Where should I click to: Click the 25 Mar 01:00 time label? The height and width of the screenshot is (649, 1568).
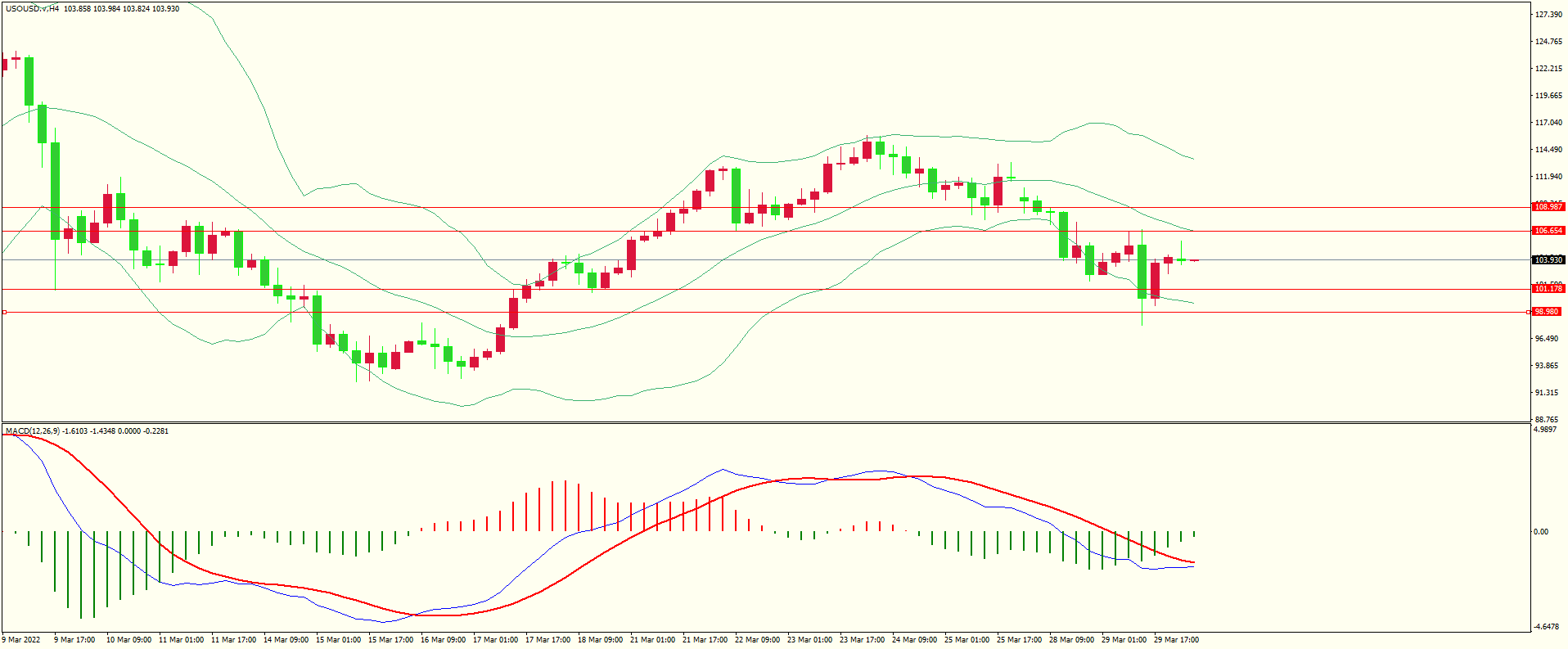966,640
